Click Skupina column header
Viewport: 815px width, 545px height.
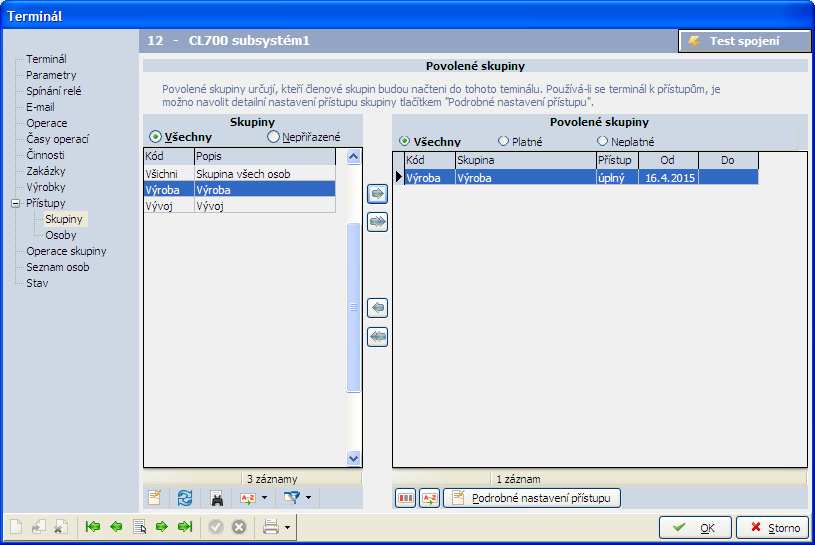coord(525,160)
